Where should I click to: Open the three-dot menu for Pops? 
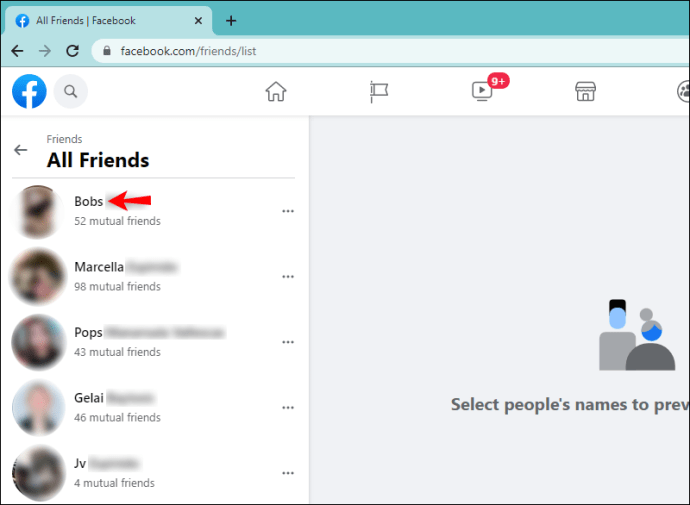288,342
